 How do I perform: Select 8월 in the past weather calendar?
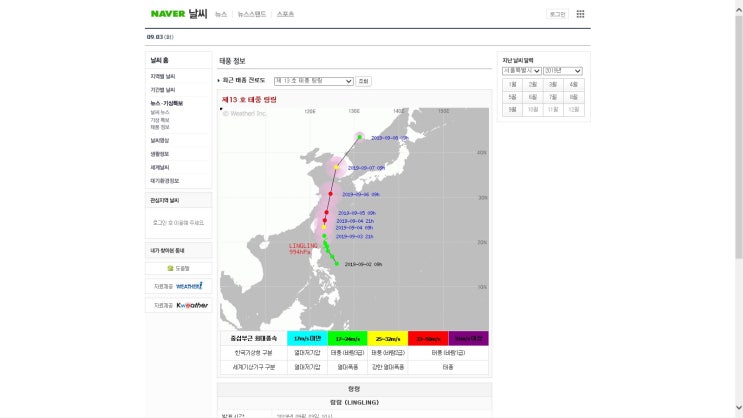[x=573, y=97]
